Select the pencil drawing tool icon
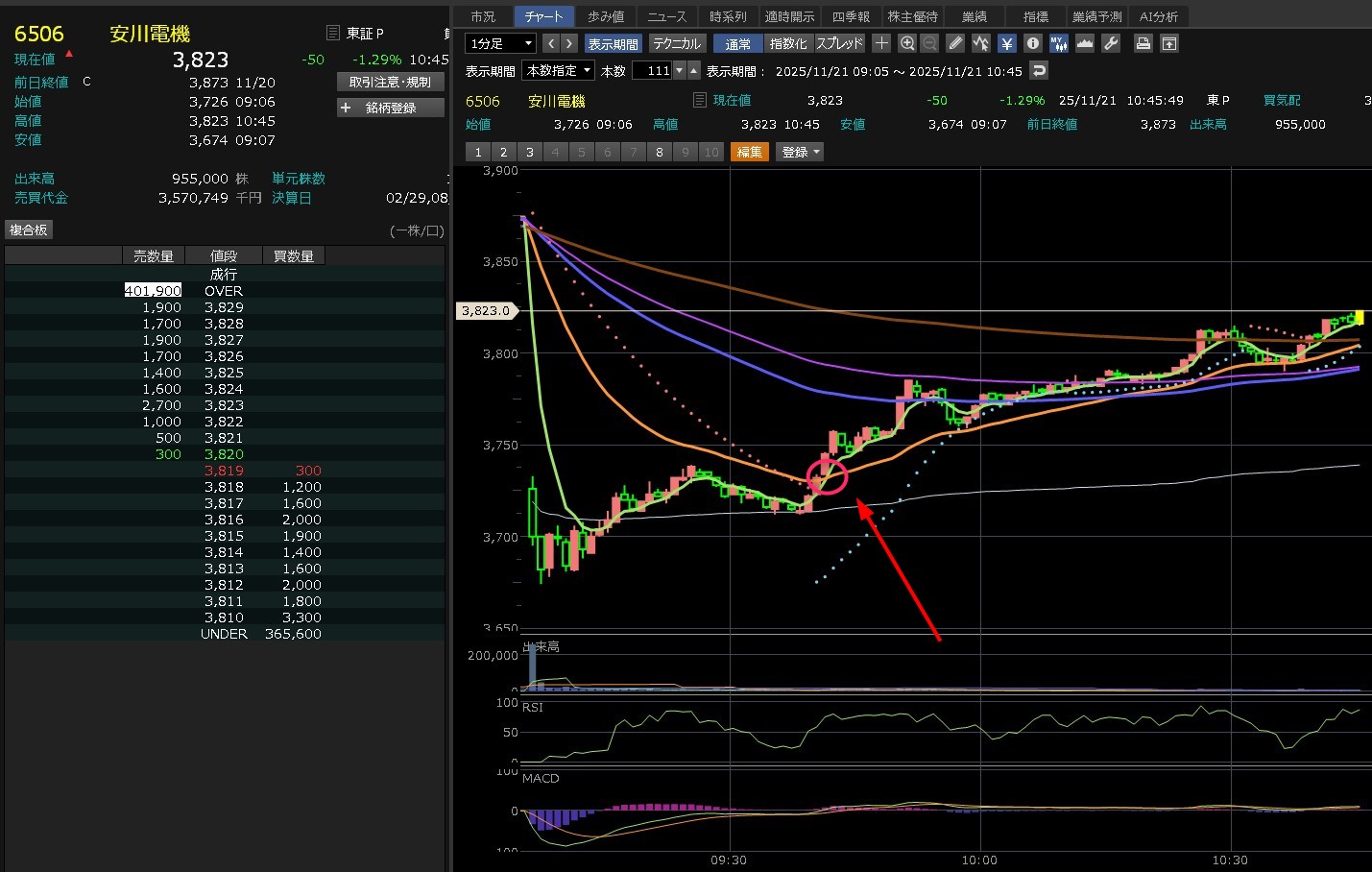The width and height of the screenshot is (1372, 872). point(954,43)
